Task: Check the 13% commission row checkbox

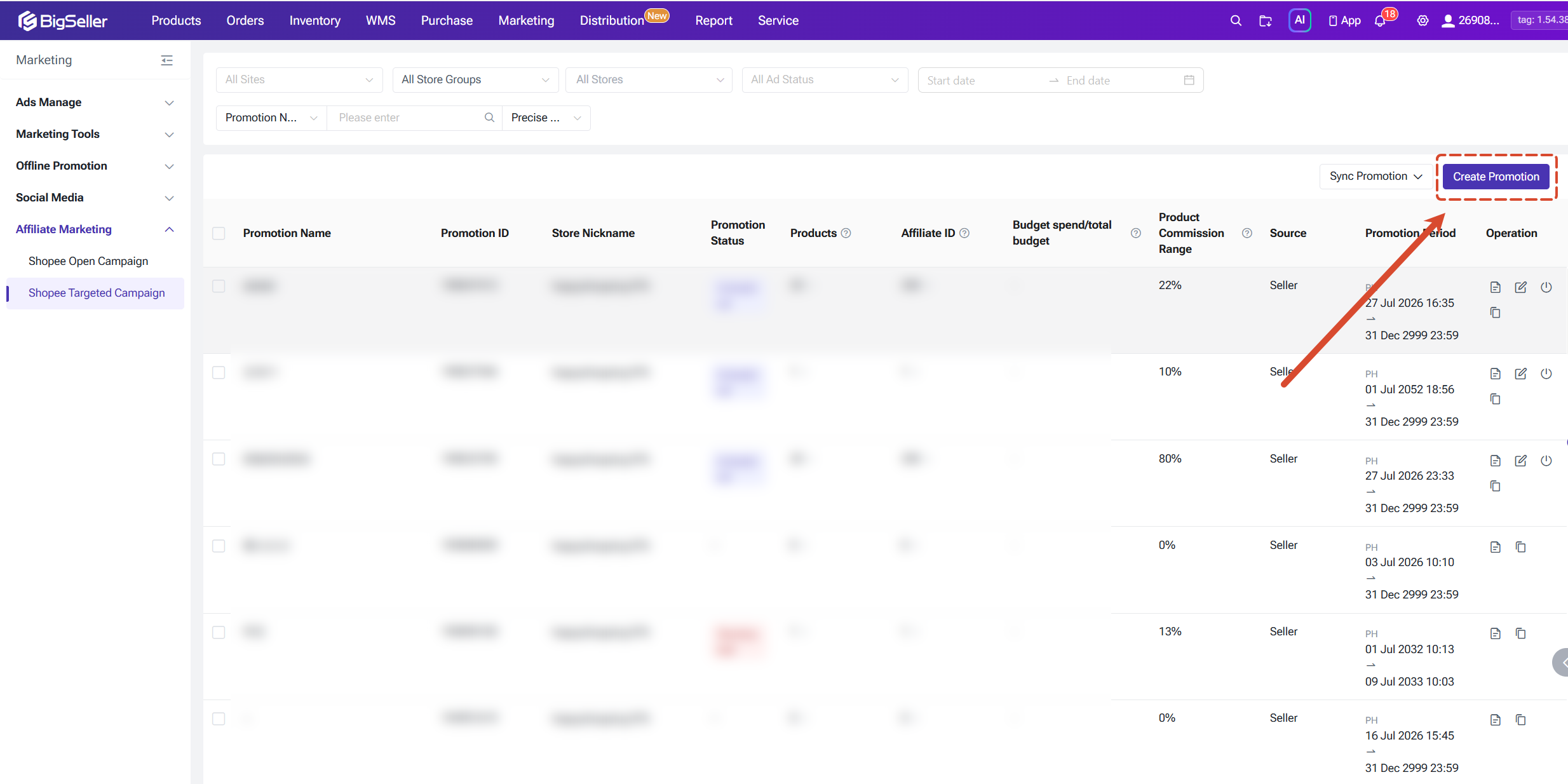Action: [x=219, y=632]
